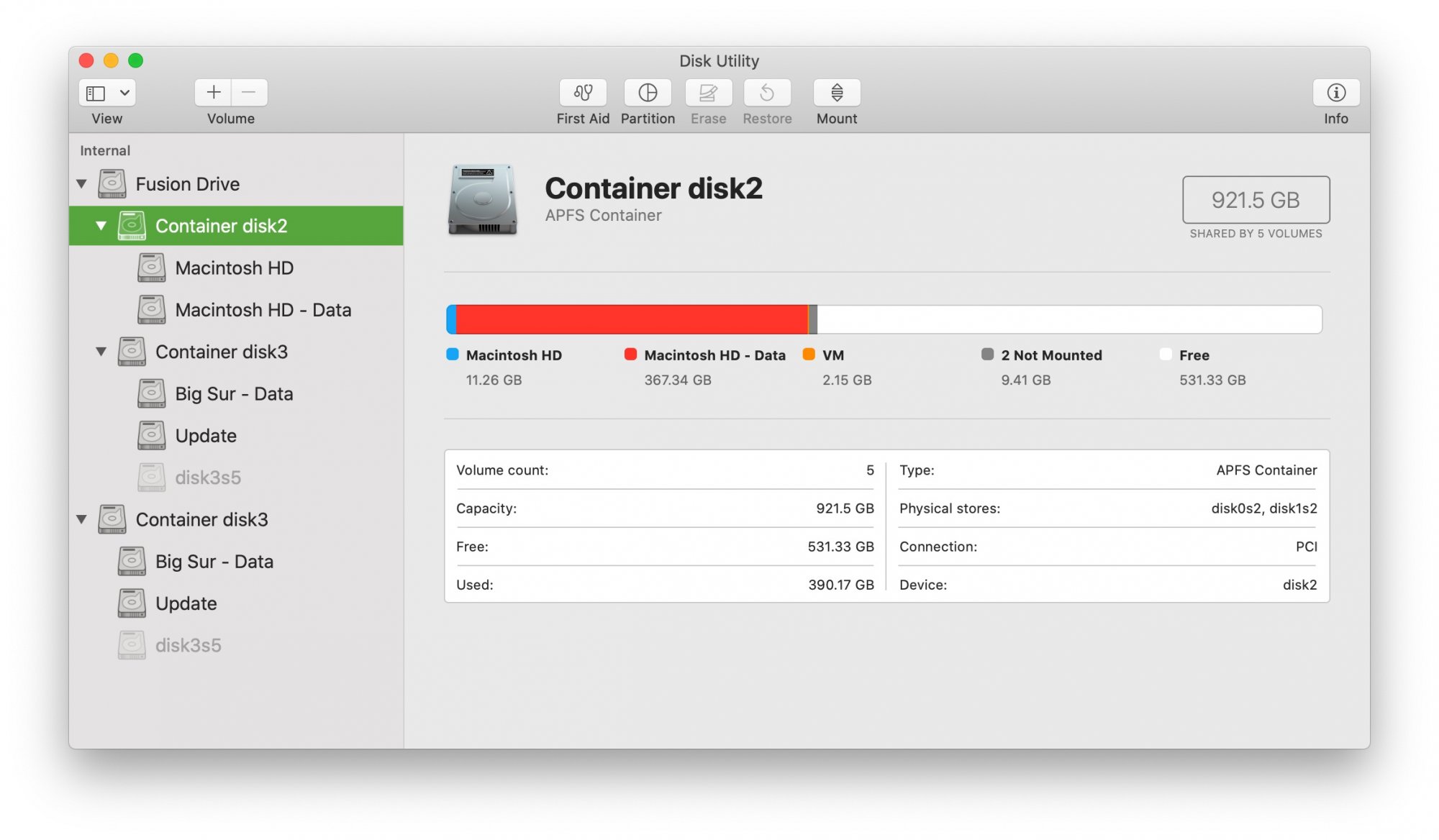The height and width of the screenshot is (840, 1439).
Task: Click the Mount label in the toolbar
Action: [837, 119]
